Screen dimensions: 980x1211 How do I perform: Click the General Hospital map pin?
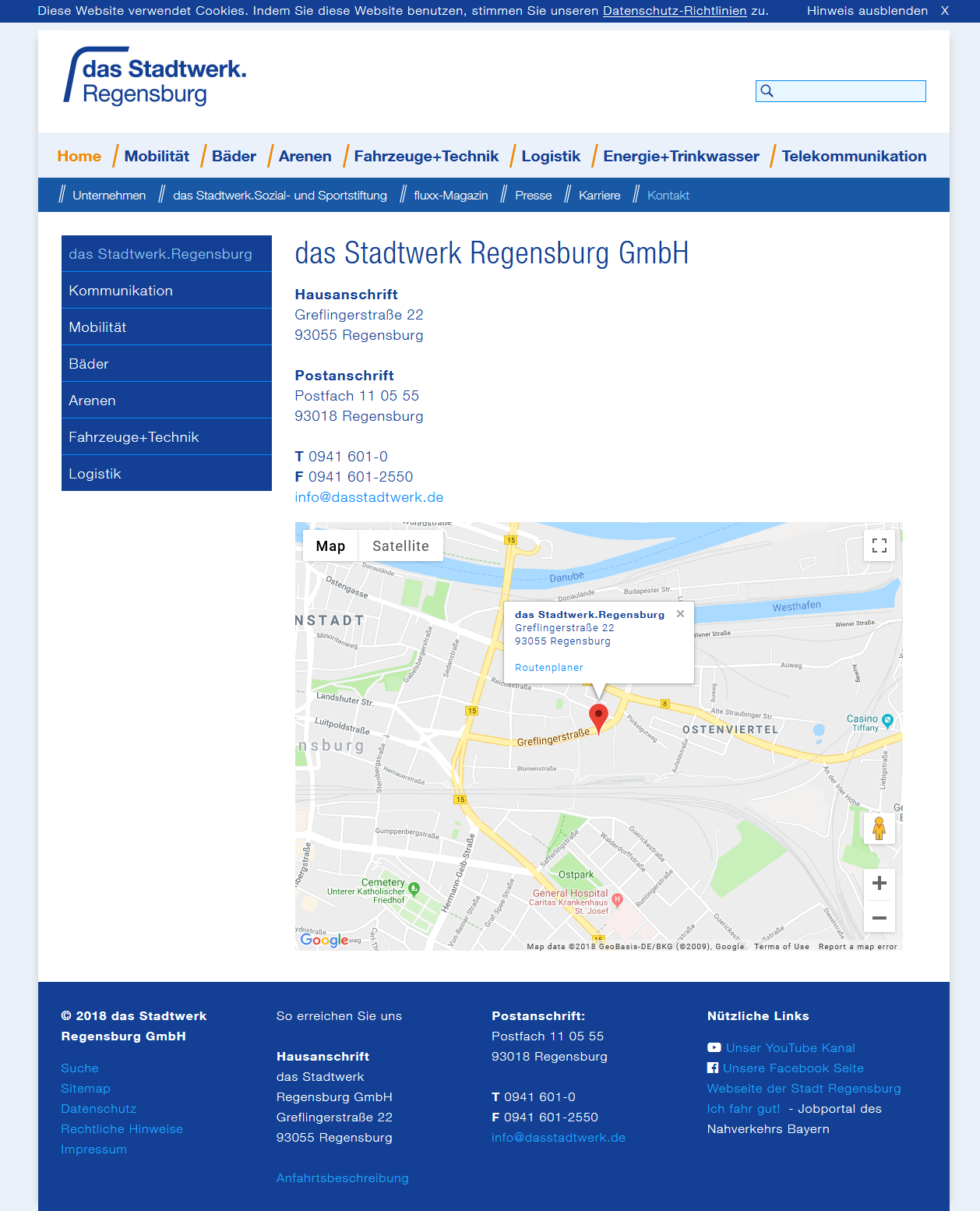pos(618,900)
